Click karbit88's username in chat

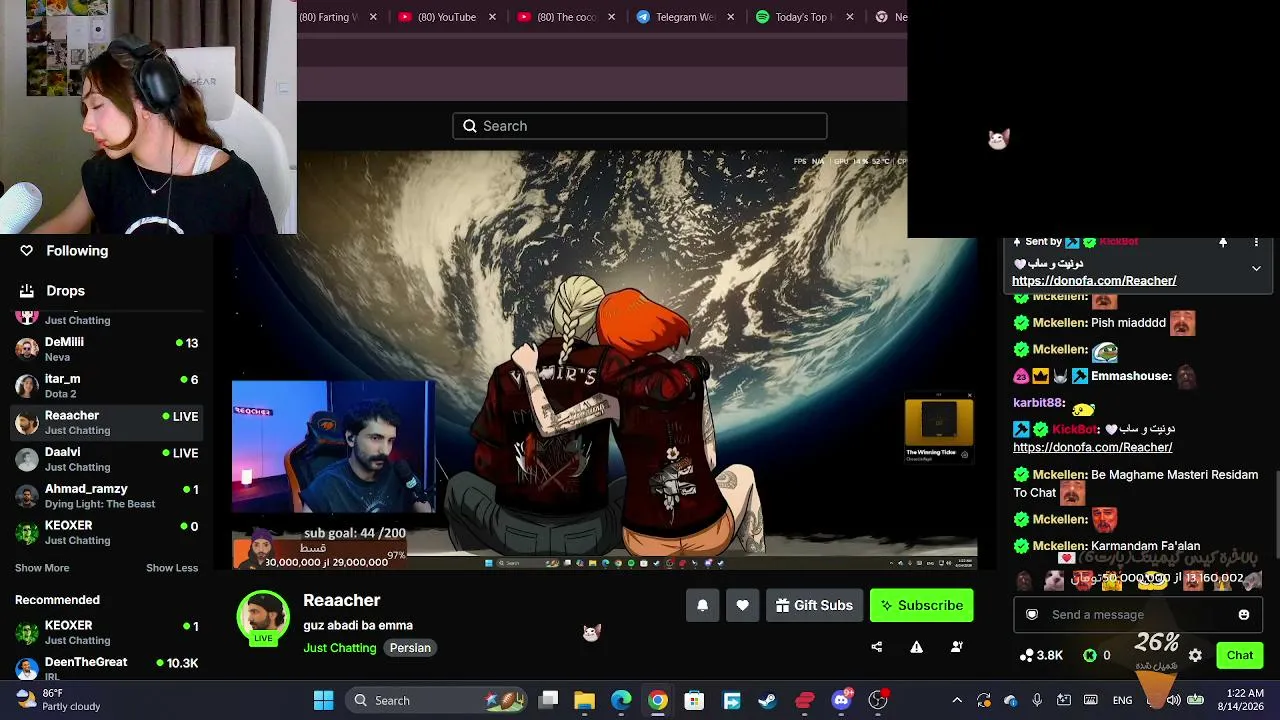pyautogui.click(x=1039, y=403)
